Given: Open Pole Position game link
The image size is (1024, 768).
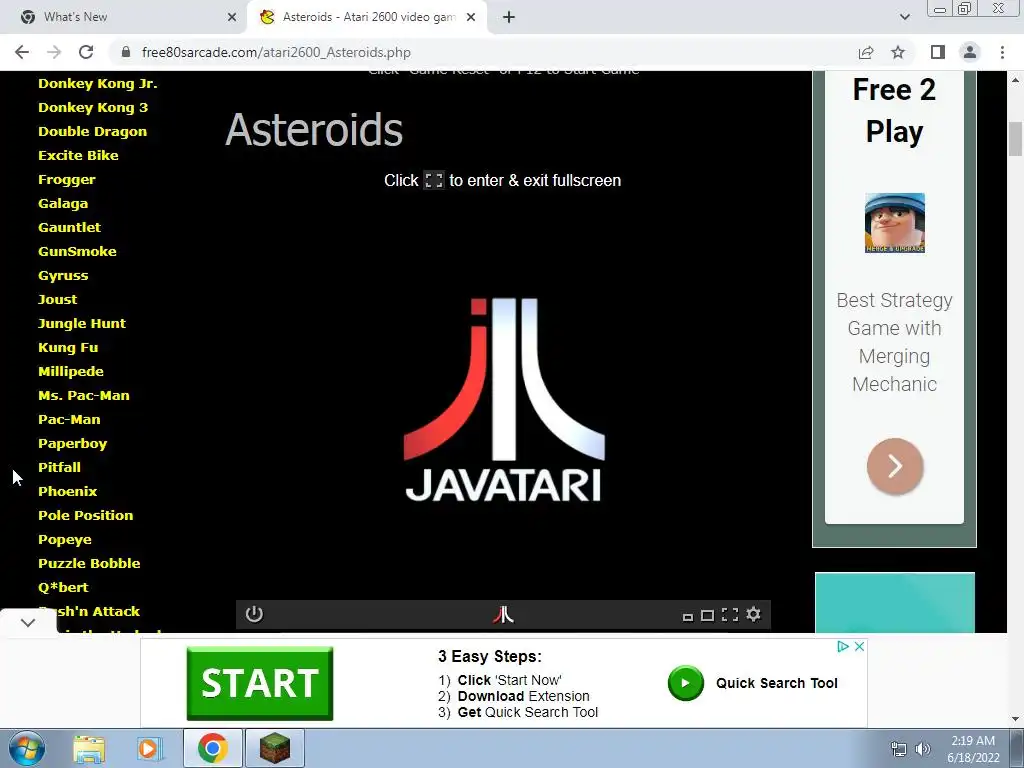Looking at the screenshot, I should pos(86,515).
